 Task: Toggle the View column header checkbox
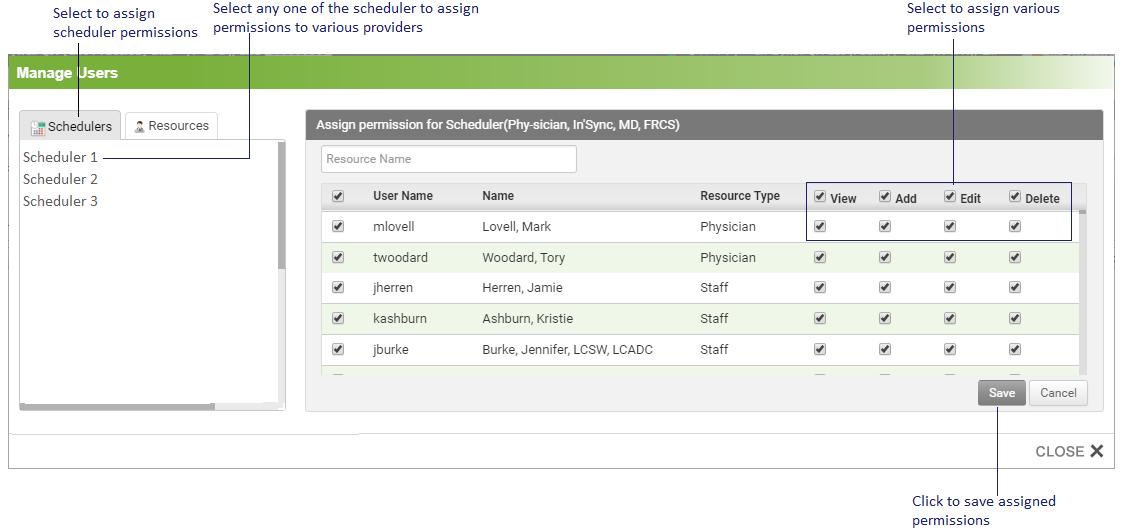[x=820, y=197]
